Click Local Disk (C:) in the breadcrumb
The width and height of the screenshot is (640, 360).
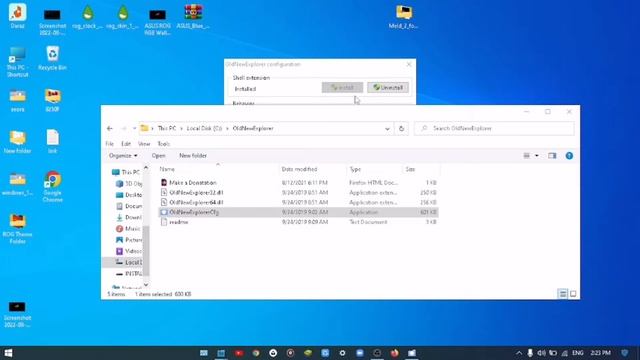coord(204,128)
